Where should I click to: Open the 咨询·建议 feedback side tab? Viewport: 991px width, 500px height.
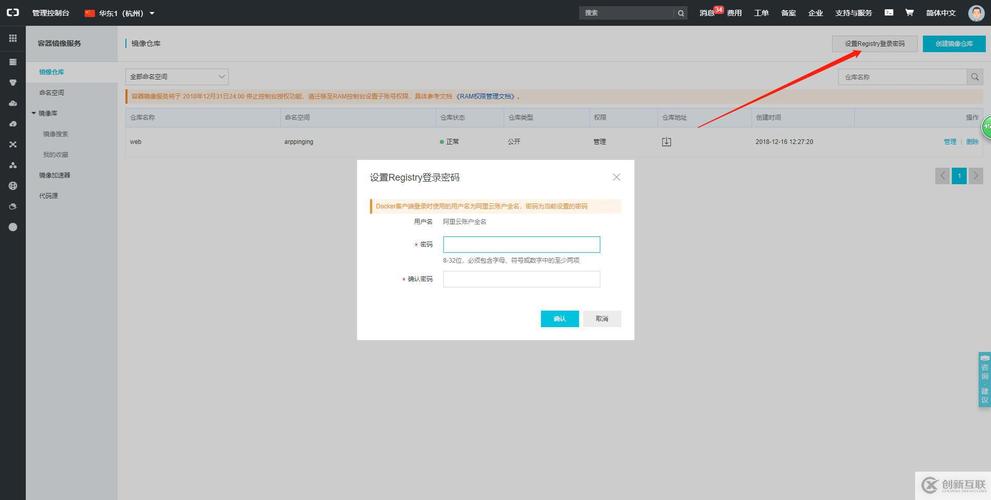click(984, 379)
